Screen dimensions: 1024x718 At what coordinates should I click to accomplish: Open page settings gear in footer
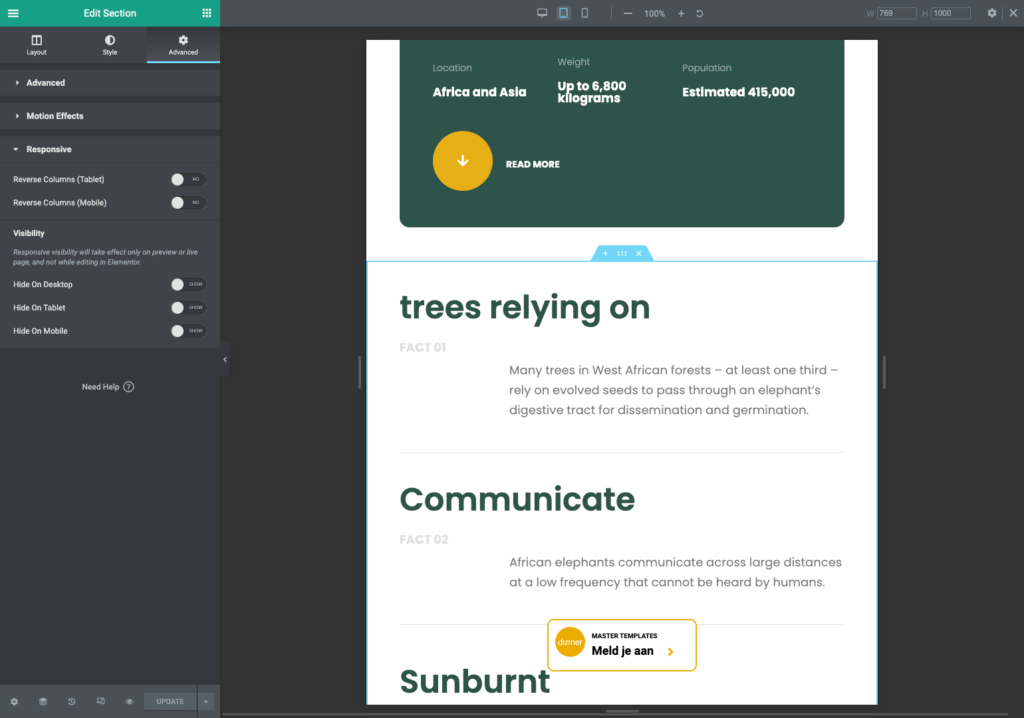click(14, 701)
